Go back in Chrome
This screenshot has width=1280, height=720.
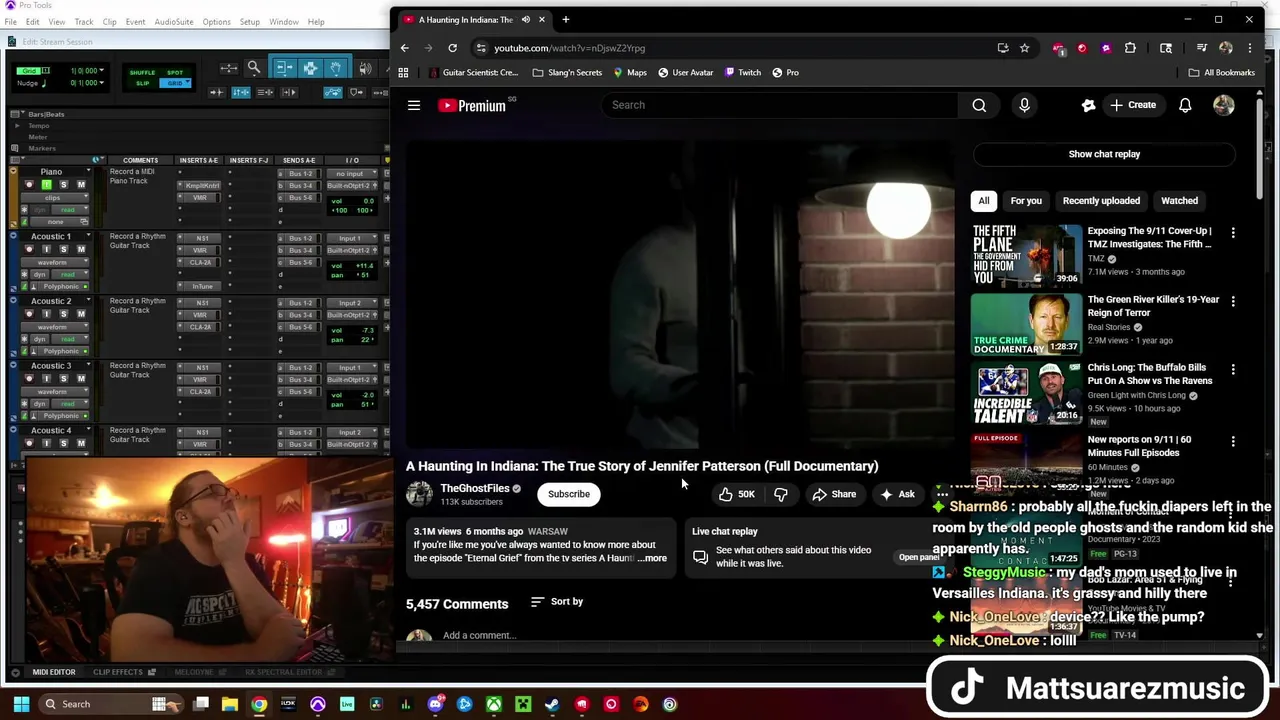(x=404, y=48)
